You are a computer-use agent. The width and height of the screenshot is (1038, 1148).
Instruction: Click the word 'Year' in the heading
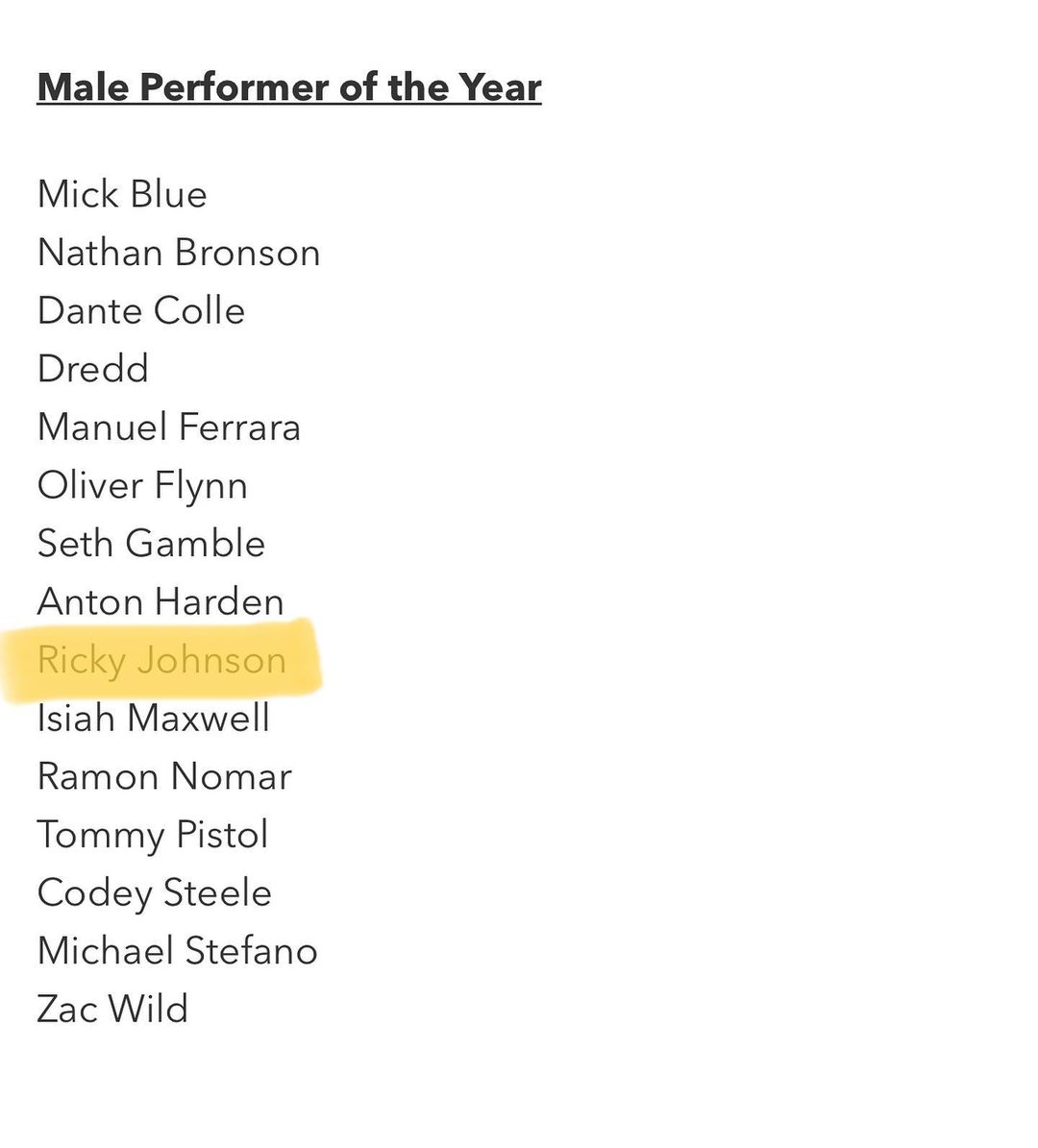[500, 87]
